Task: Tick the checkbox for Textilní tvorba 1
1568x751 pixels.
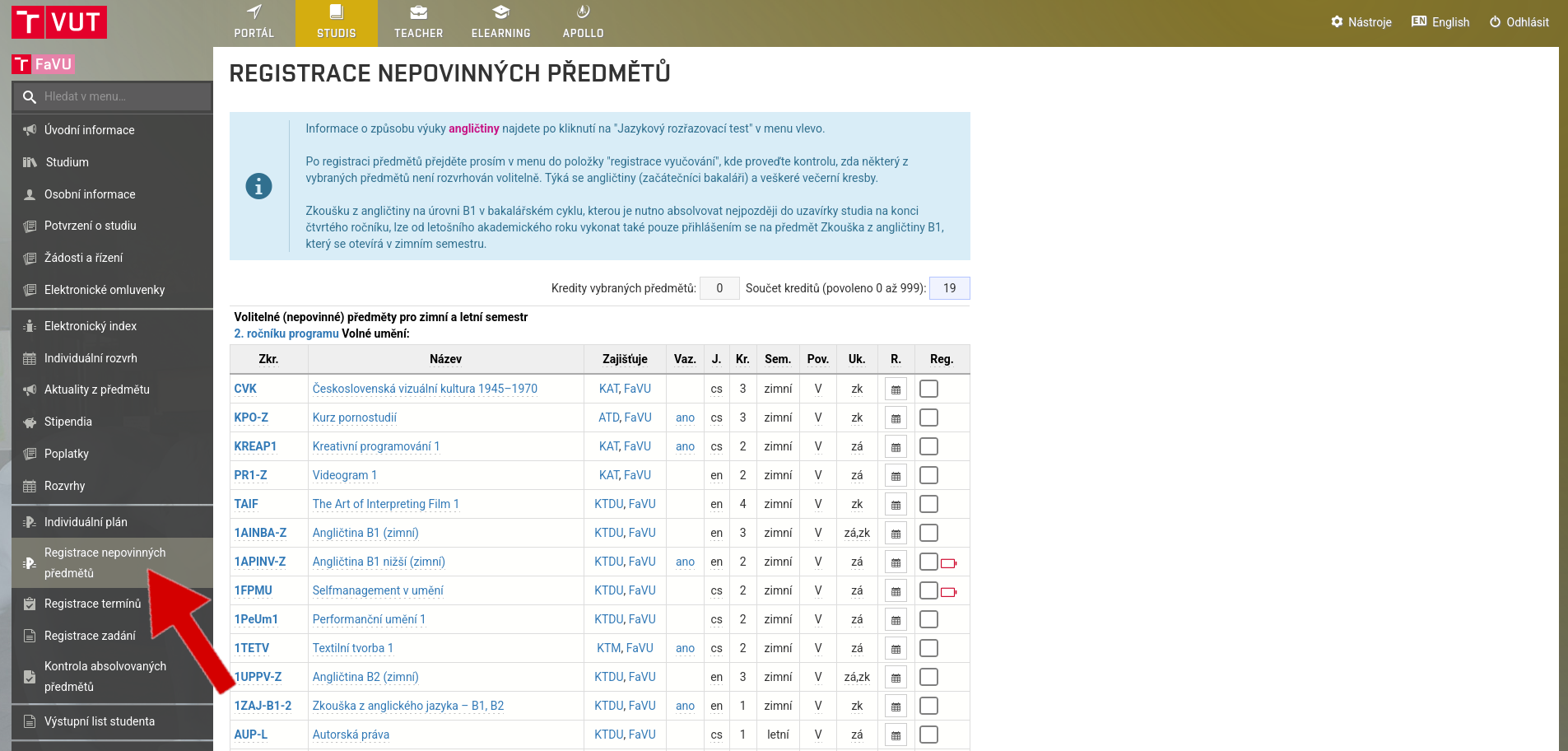Action: (928, 648)
